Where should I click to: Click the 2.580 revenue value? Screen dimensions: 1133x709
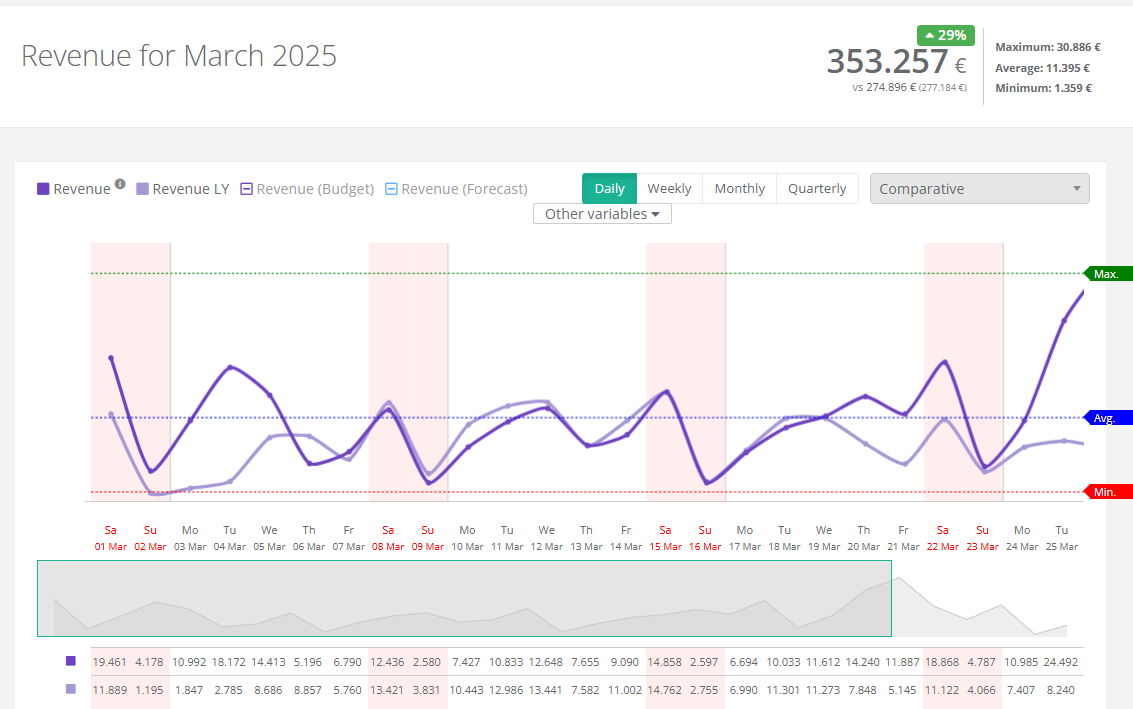(426, 662)
